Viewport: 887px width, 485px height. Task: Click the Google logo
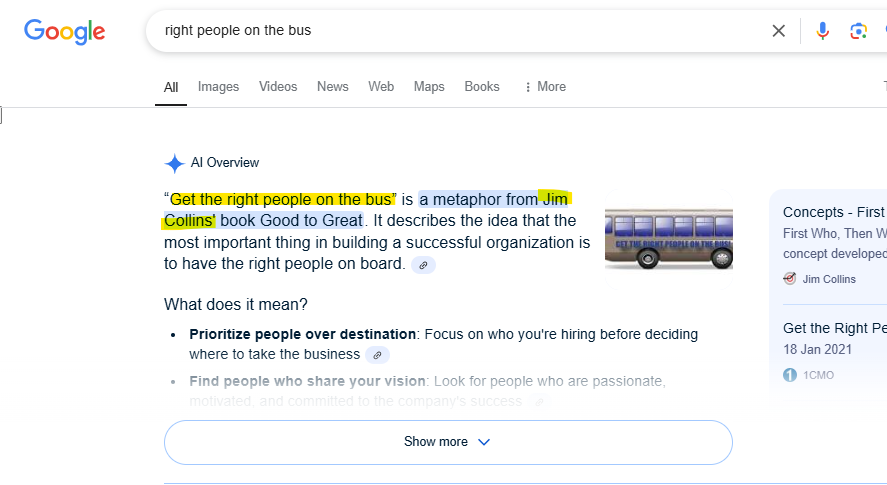(65, 31)
